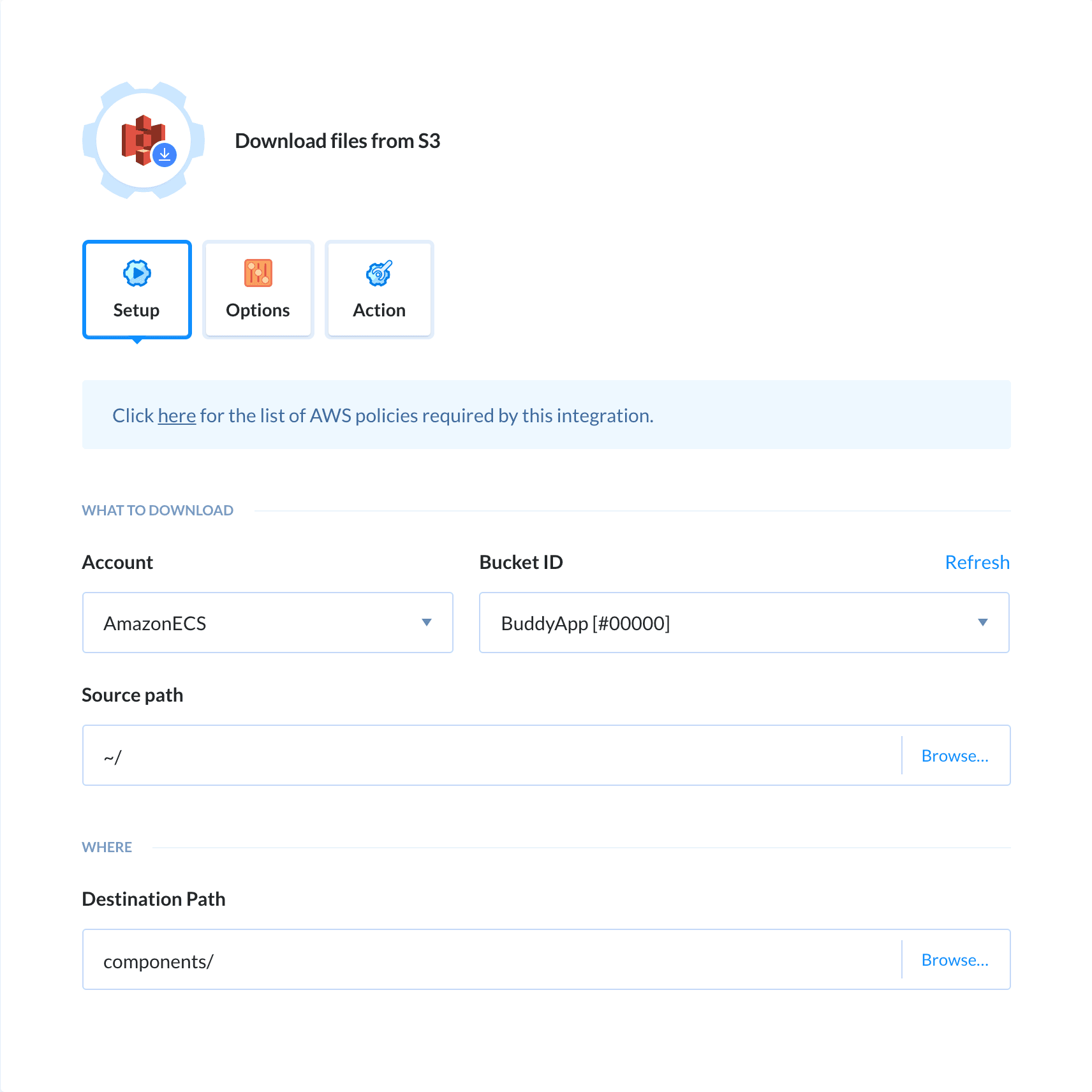
Task: Click the here link for AWS policies
Action: click(177, 415)
